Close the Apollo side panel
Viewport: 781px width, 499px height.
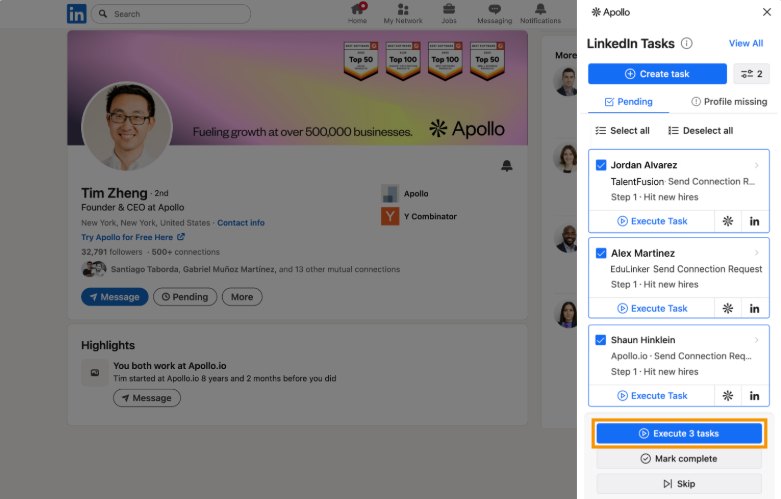(767, 12)
